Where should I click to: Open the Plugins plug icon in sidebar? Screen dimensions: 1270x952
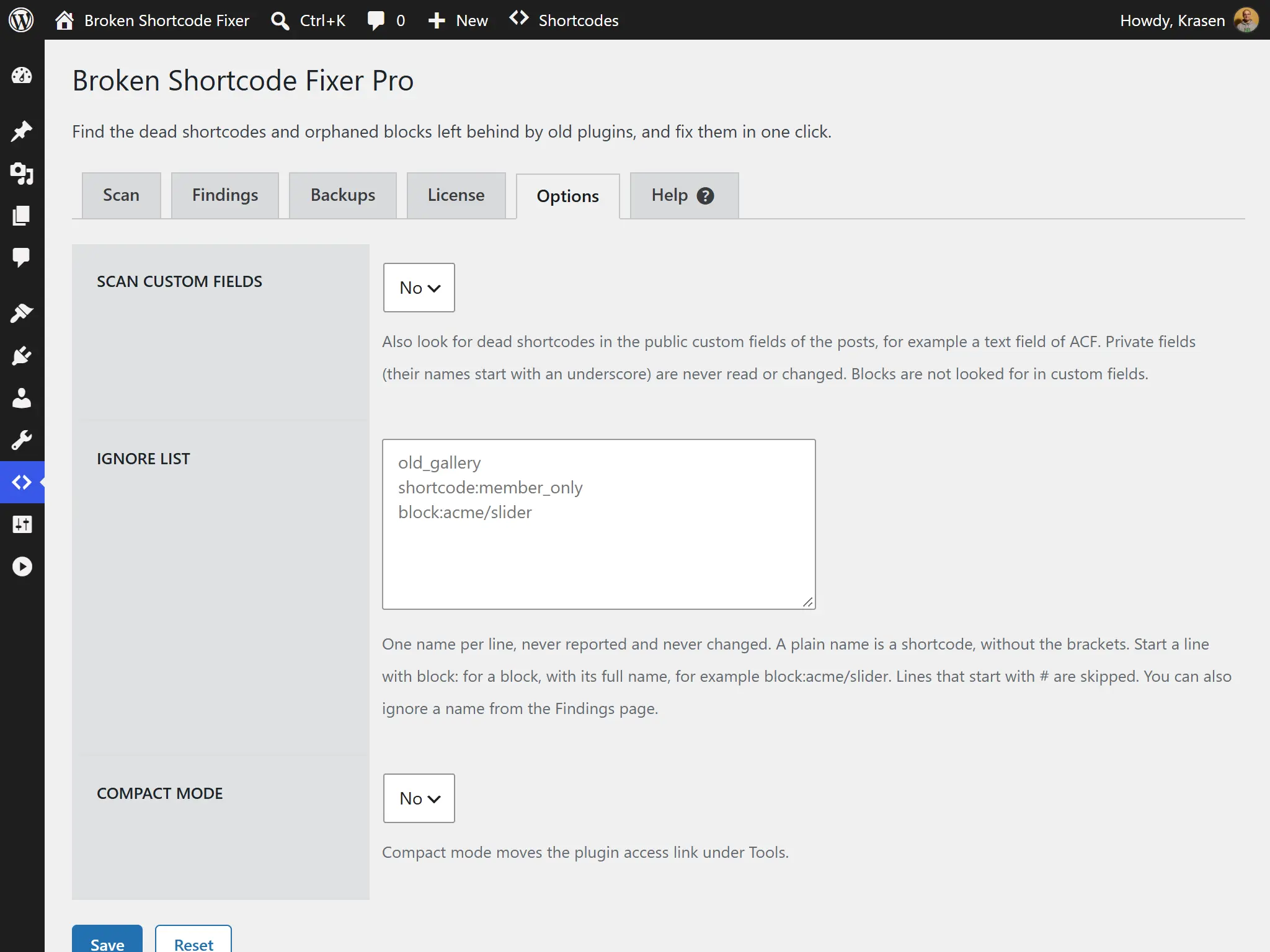point(22,356)
